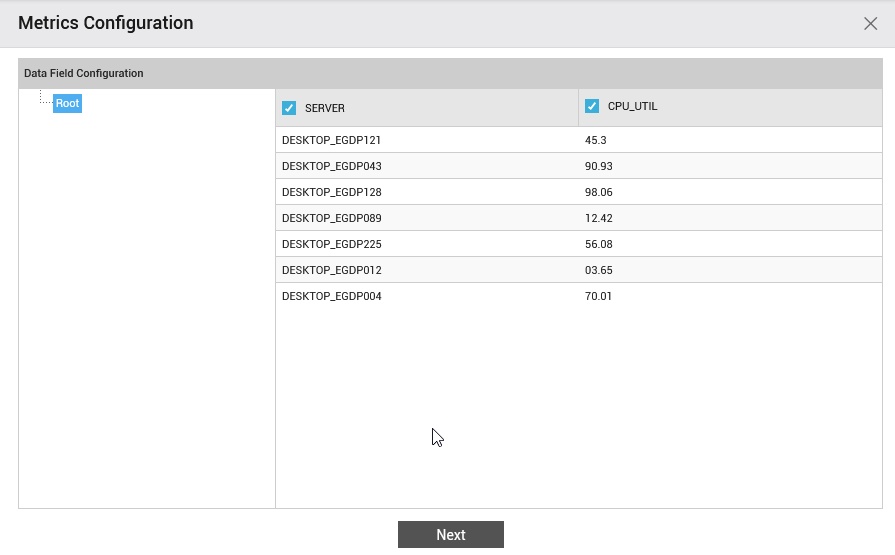The height and width of the screenshot is (555, 895).
Task: Click the DESKTOP_EGDP012 server cell
Action: pos(427,270)
